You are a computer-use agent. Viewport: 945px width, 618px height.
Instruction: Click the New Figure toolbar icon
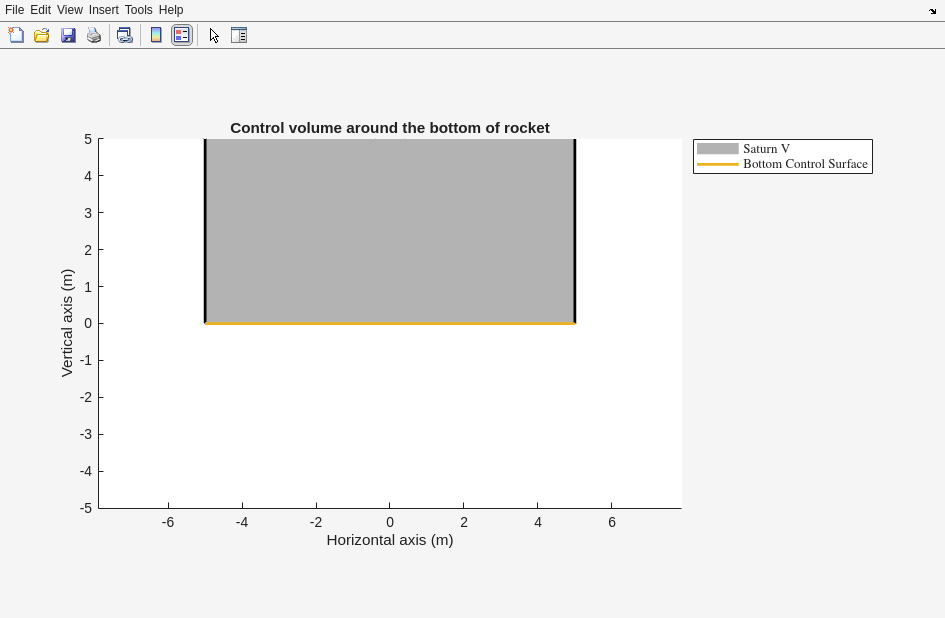coord(16,35)
